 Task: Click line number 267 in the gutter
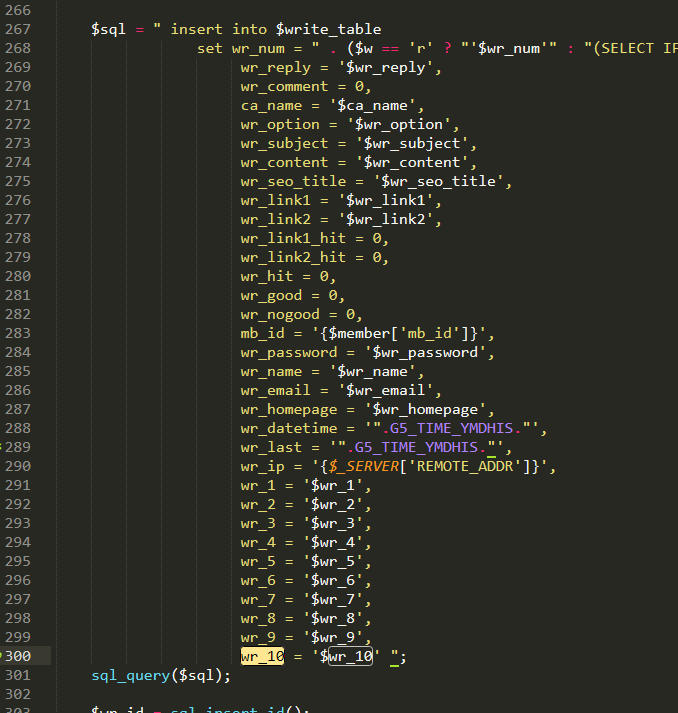(18, 29)
